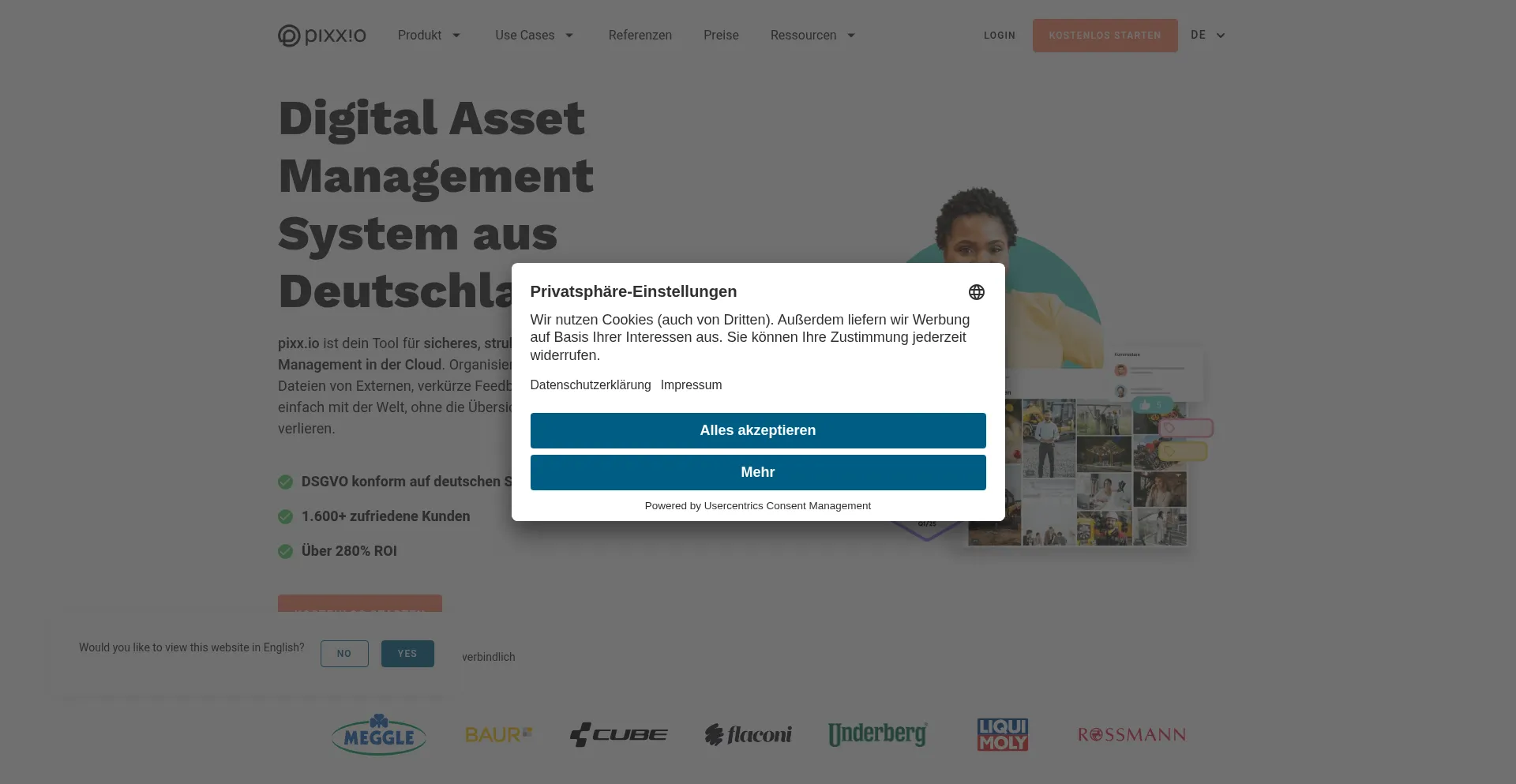Click the BAUR logo
1516x784 pixels.
coord(499,735)
